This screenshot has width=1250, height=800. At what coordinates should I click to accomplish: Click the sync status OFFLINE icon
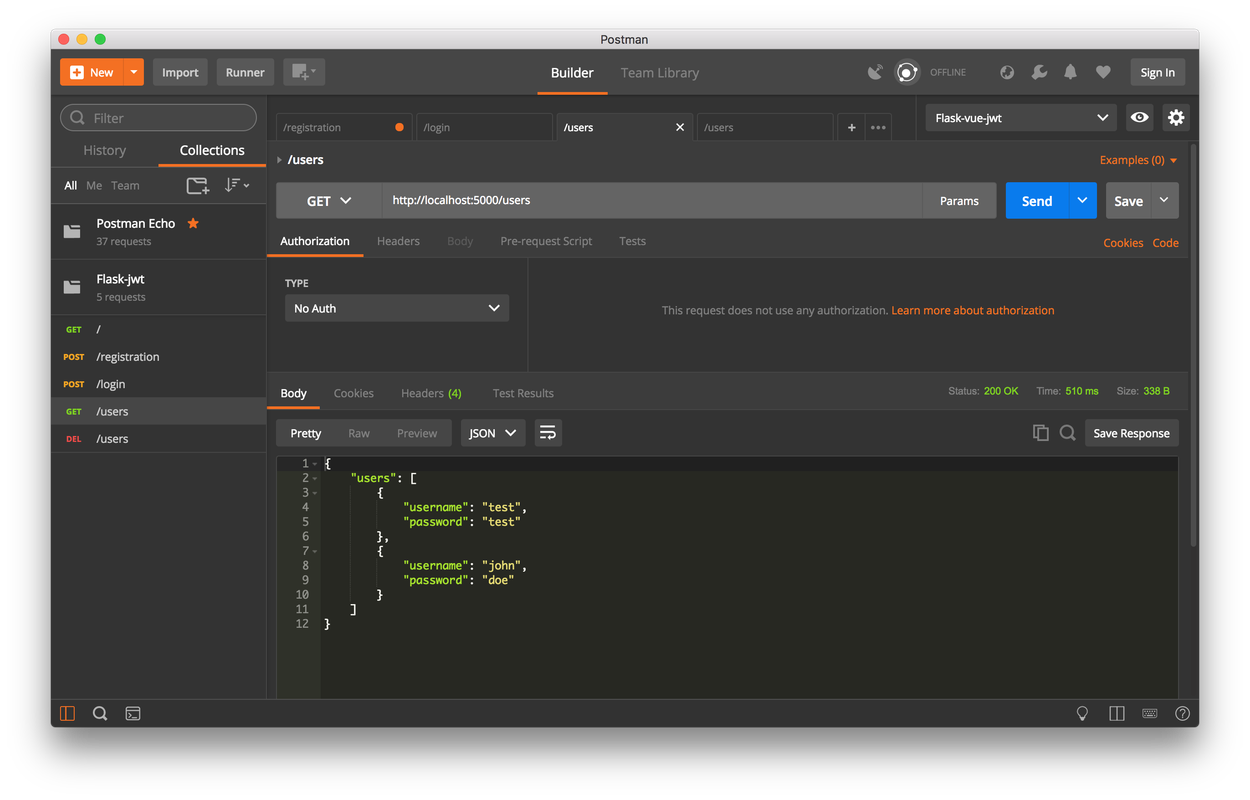[907, 72]
